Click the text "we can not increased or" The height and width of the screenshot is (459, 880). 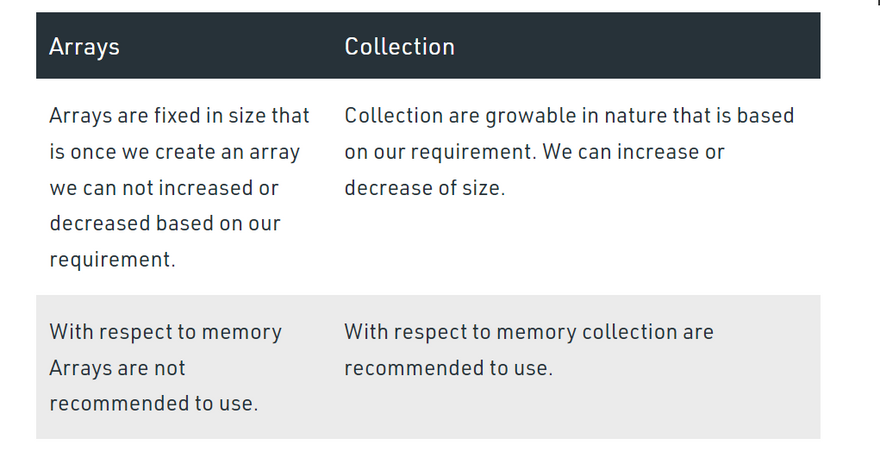pyautogui.click(x=164, y=188)
